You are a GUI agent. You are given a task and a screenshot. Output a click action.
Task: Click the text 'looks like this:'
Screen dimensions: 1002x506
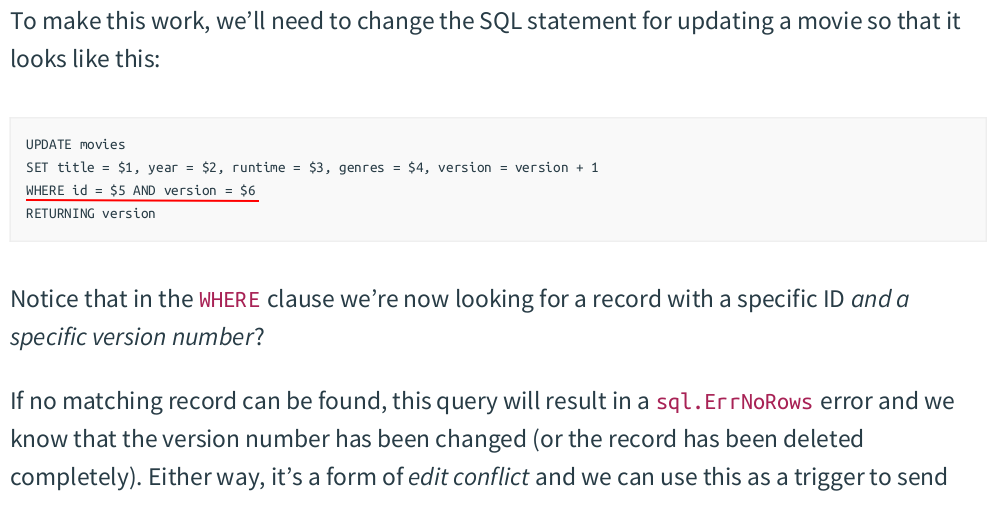tap(85, 59)
